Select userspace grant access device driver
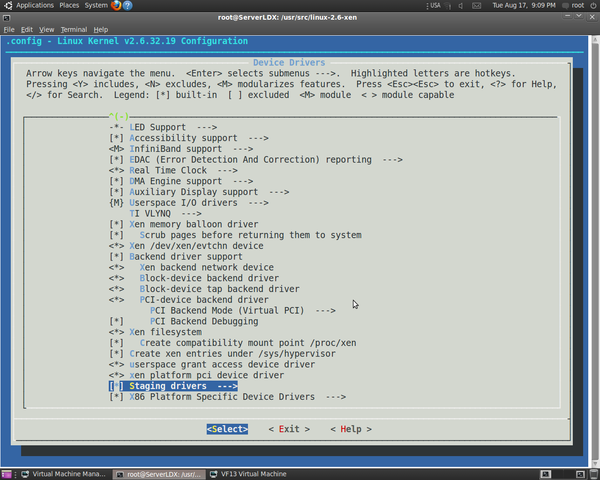 coord(212,364)
